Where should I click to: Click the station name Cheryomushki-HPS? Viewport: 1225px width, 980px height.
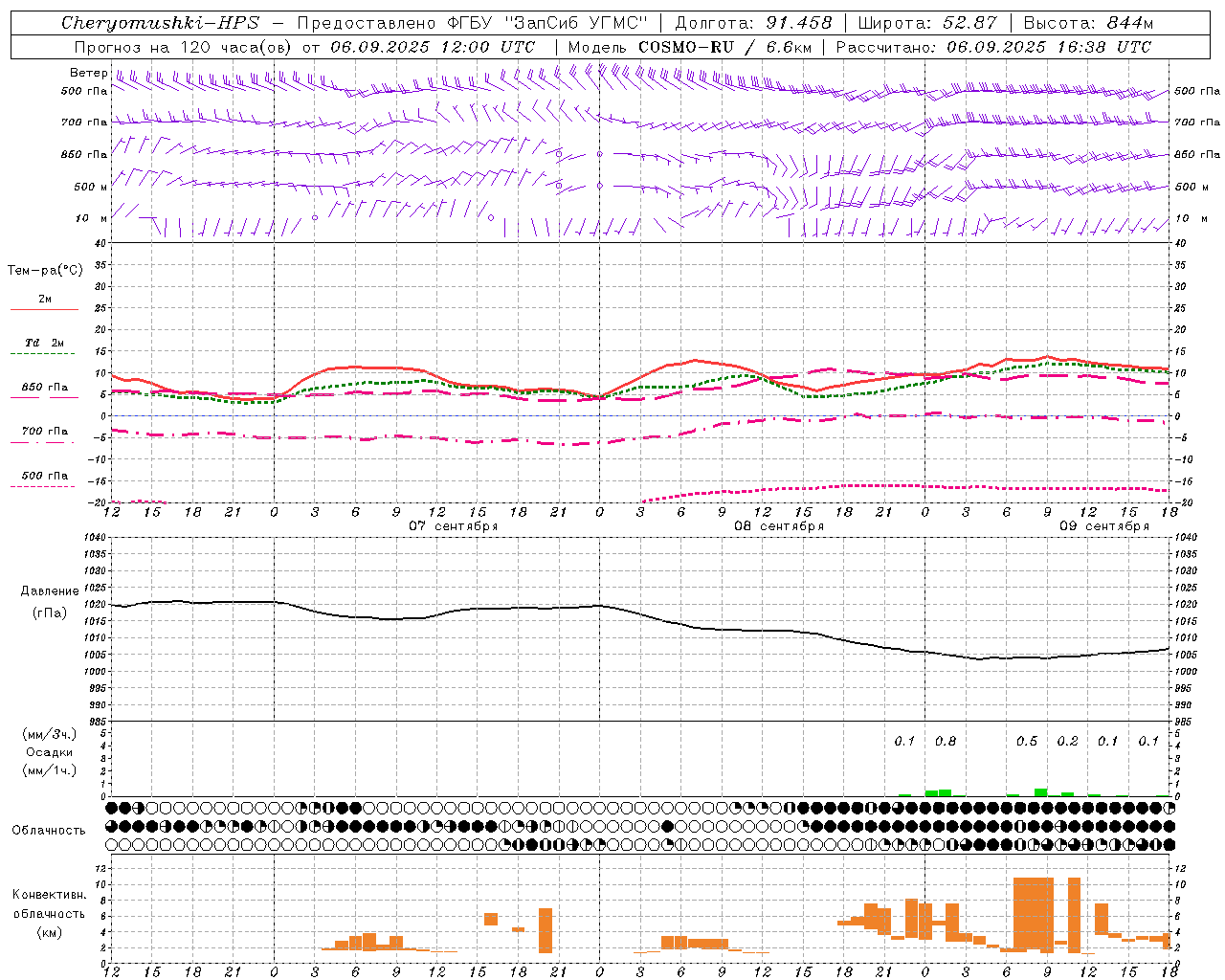[160, 23]
